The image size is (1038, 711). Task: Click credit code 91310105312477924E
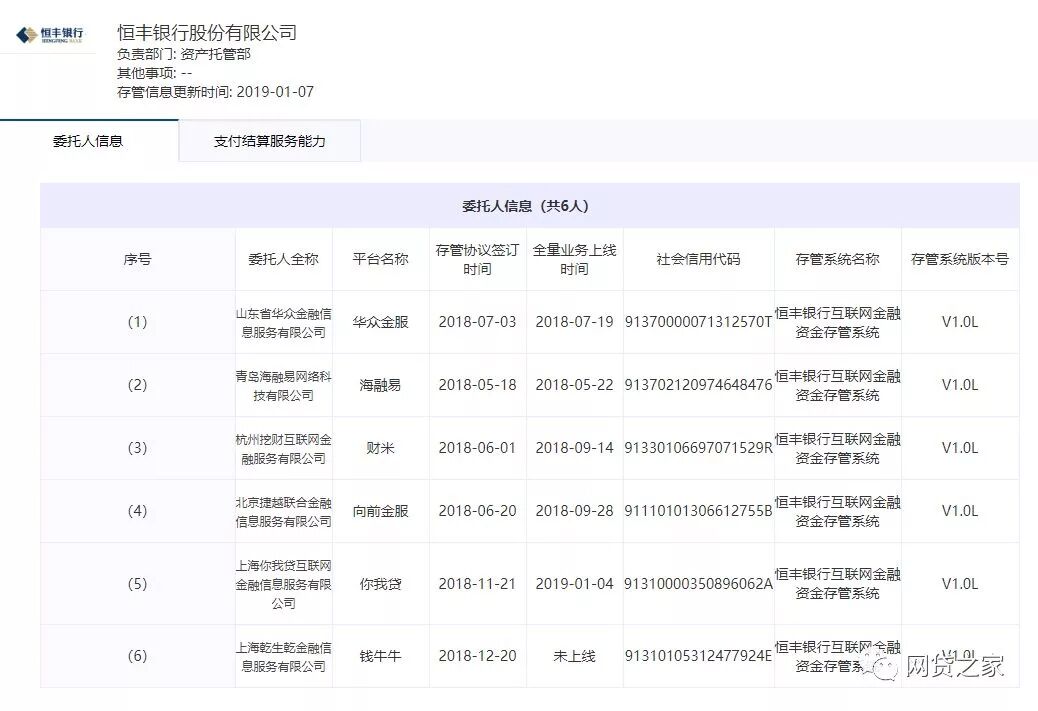click(698, 655)
